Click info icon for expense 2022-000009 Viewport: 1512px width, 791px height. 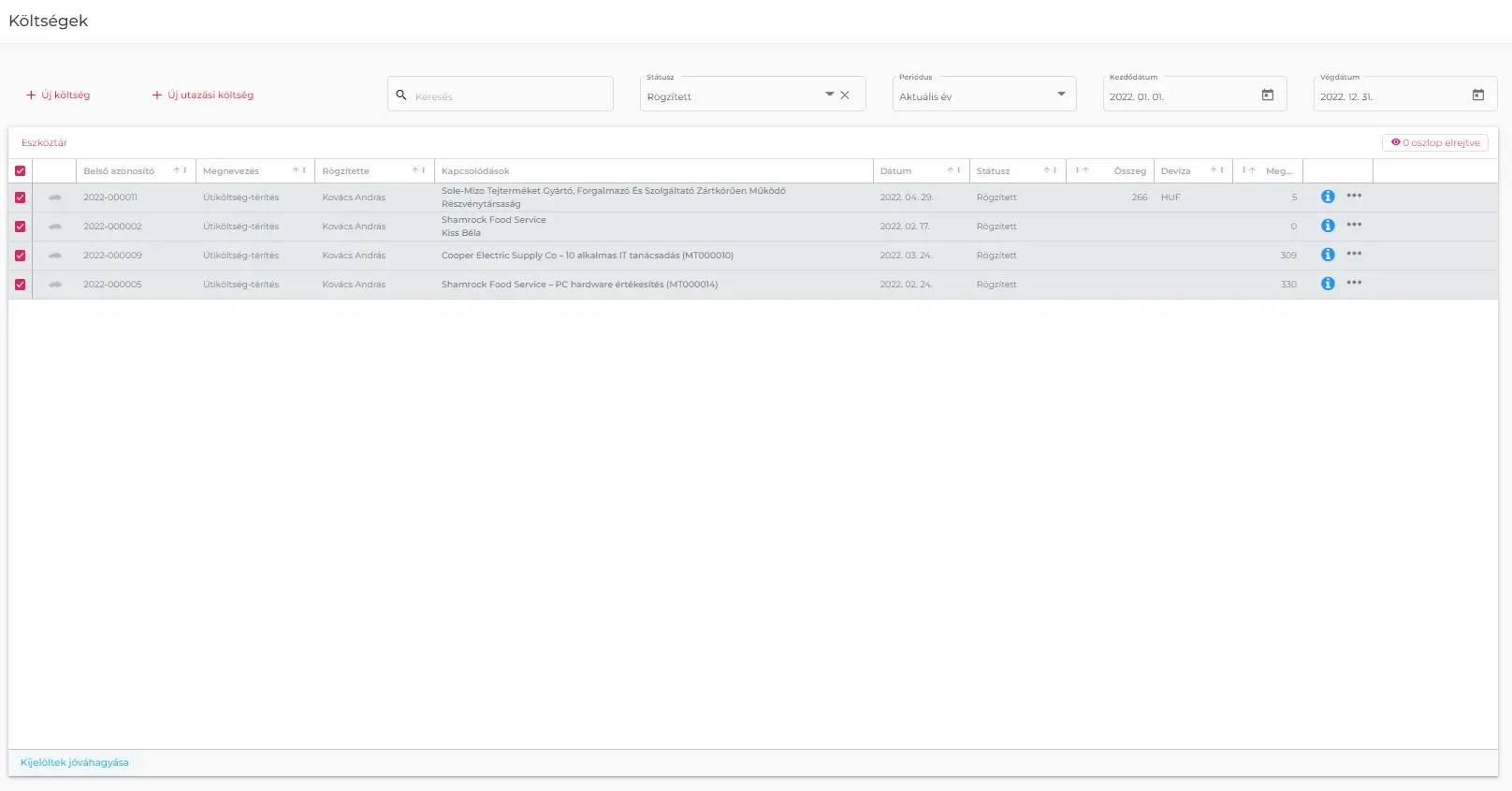tap(1327, 255)
